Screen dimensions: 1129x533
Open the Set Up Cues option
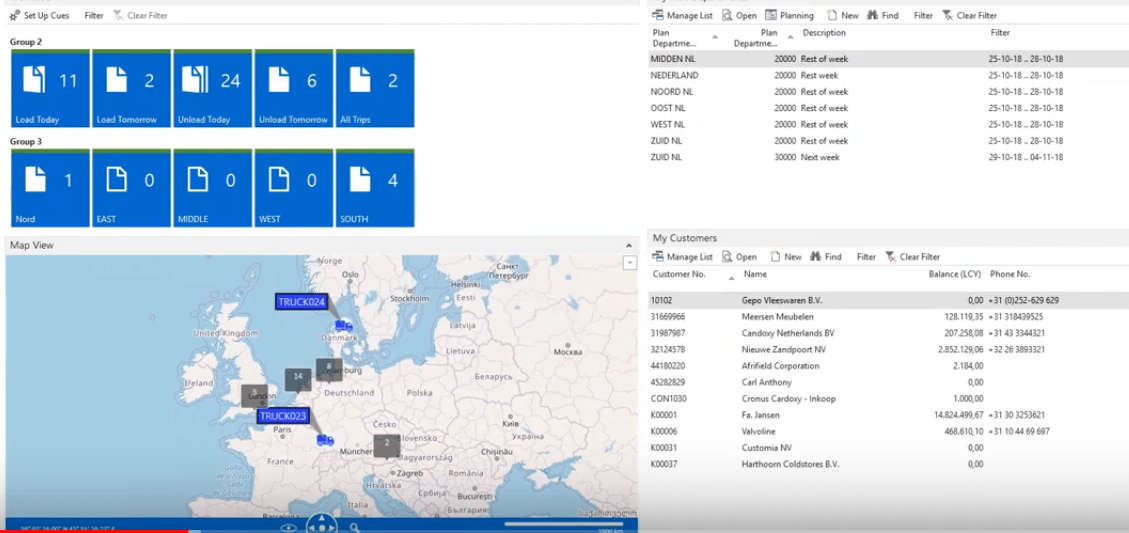pyautogui.click(x=40, y=15)
